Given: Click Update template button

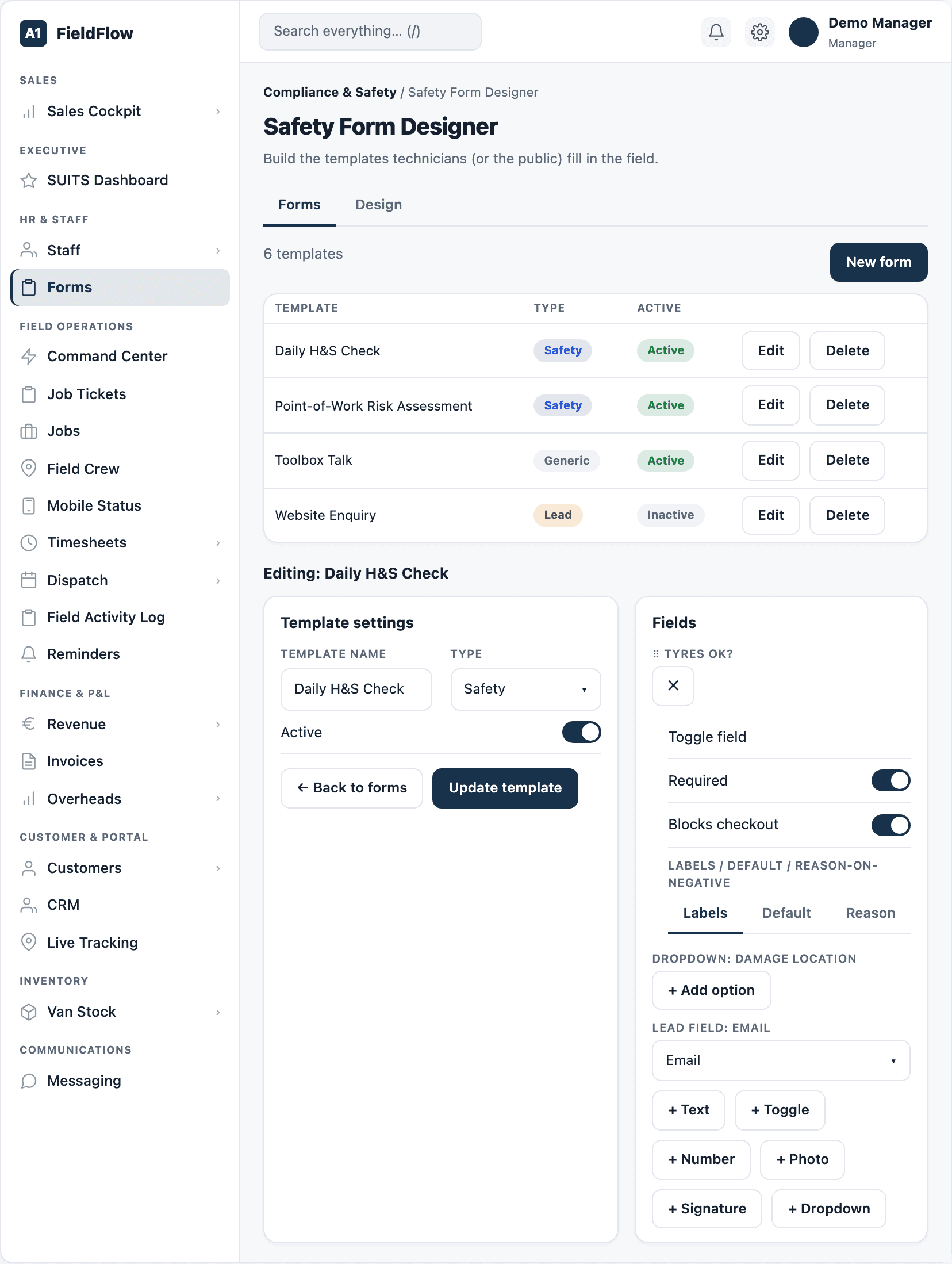Looking at the screenshot, I should tap(505, 788).
